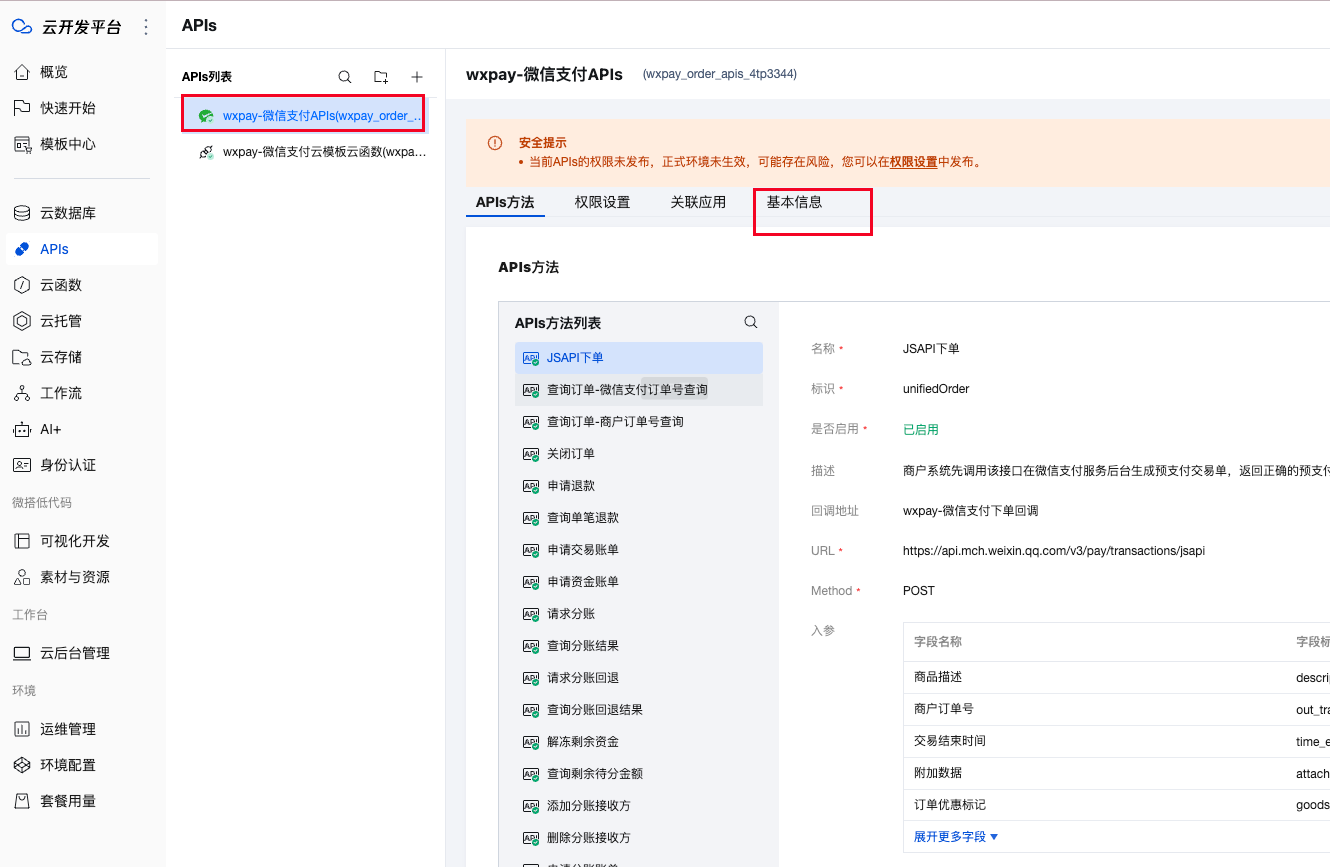Click the safety warning icon beside 安全提示
The height and width of the screenshot is (867, 1330).
pyautogui.click(x=495, y=143)
